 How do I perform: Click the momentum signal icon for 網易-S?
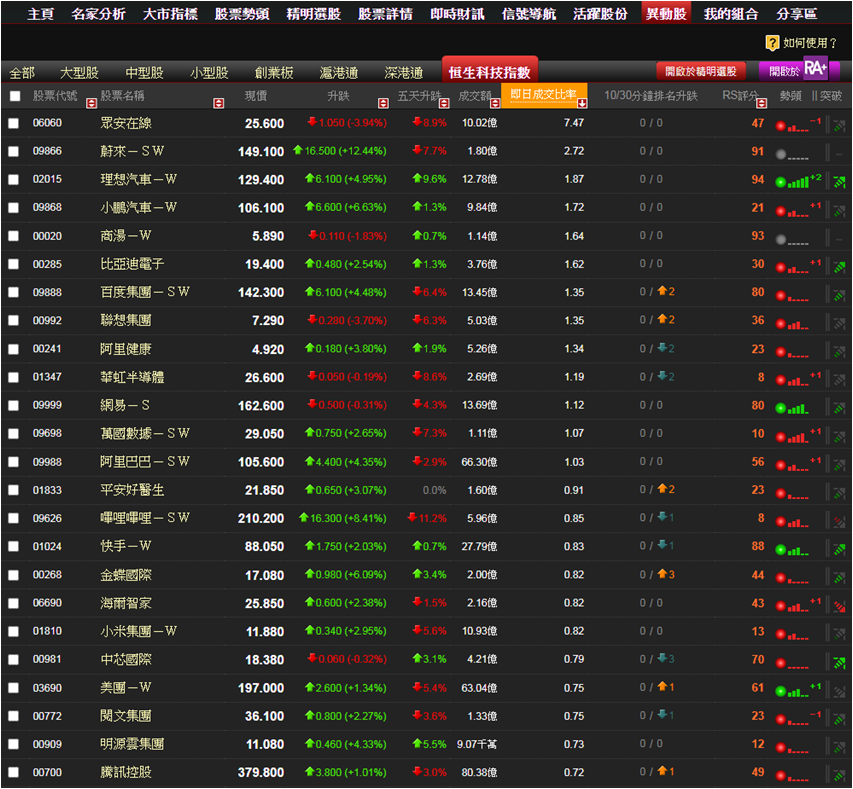pyautogui.click(x=792, y=407)
